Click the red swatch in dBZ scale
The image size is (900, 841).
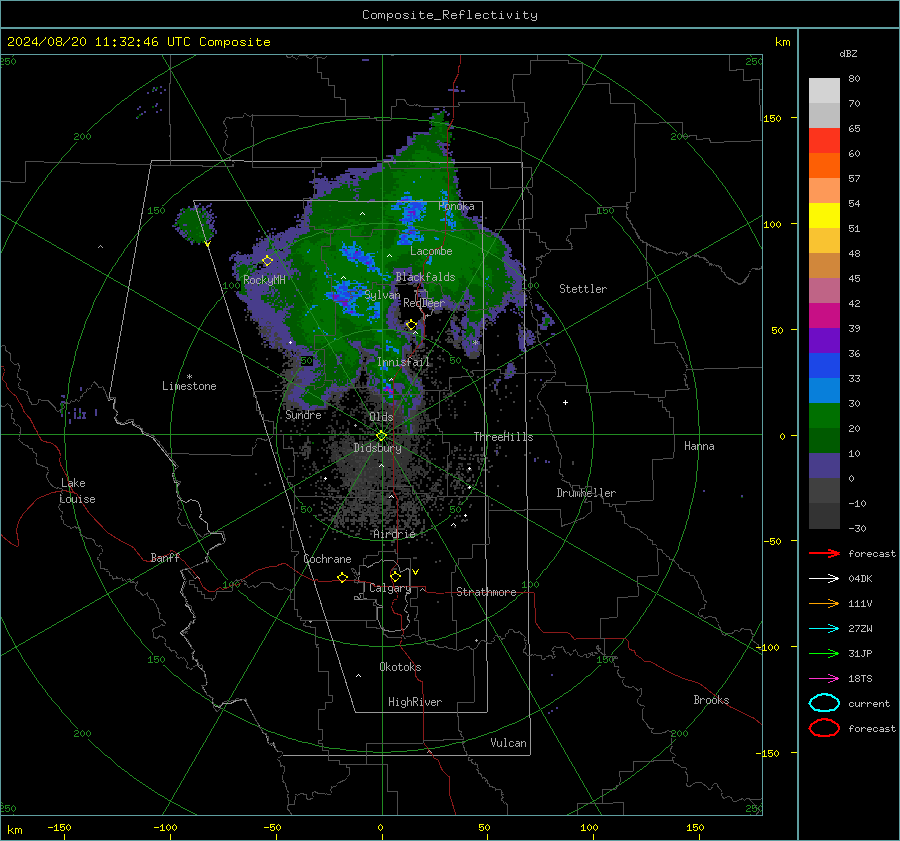click(824, 140)
